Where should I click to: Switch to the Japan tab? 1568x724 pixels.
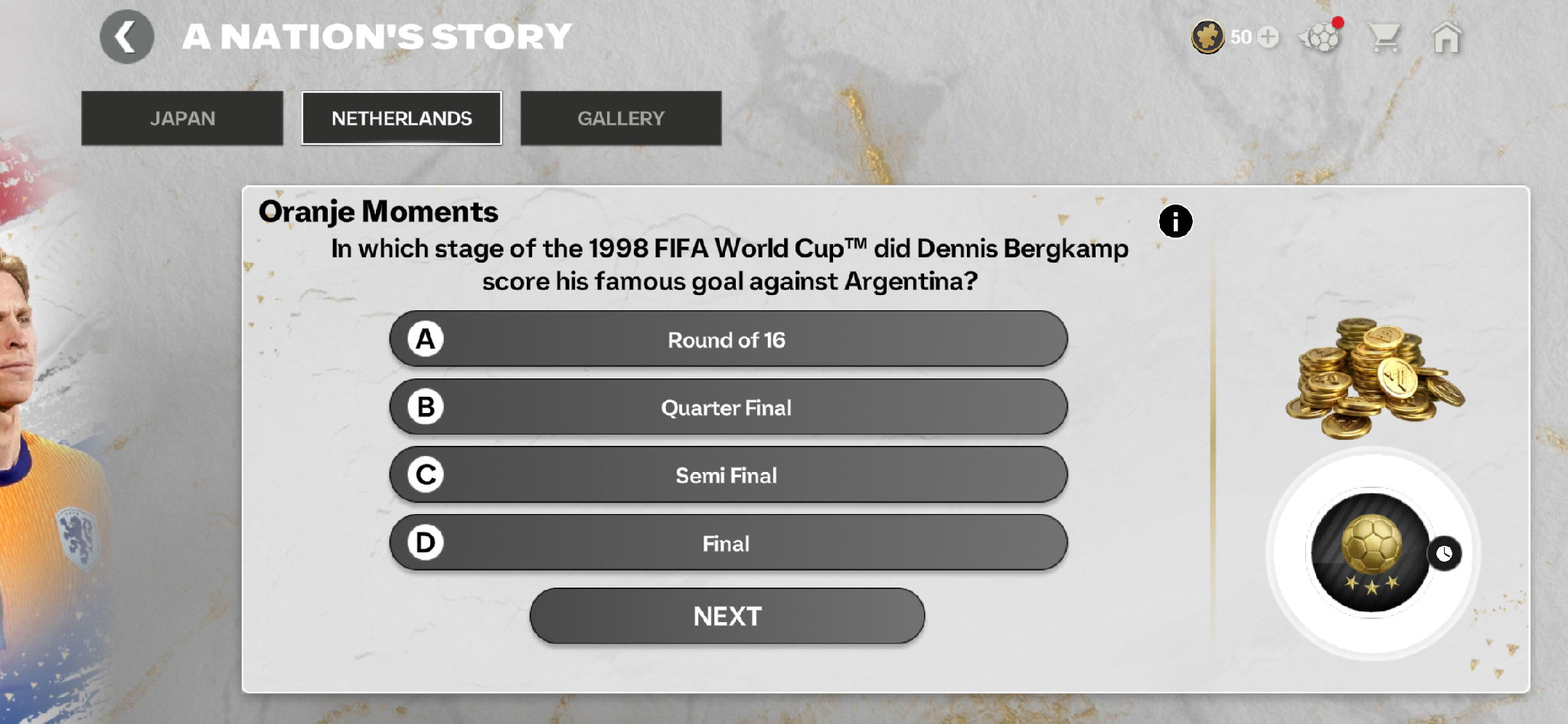pyautogui.click(x=183, y=118)
